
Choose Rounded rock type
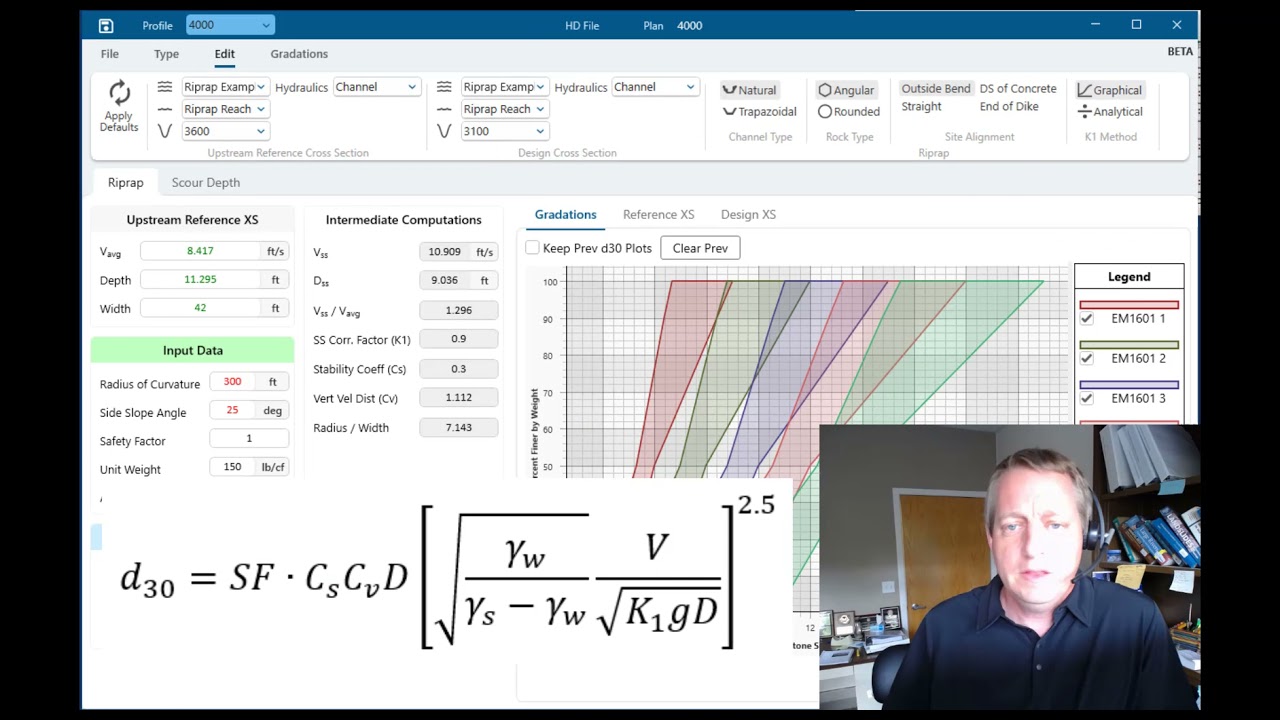point(849,112)
